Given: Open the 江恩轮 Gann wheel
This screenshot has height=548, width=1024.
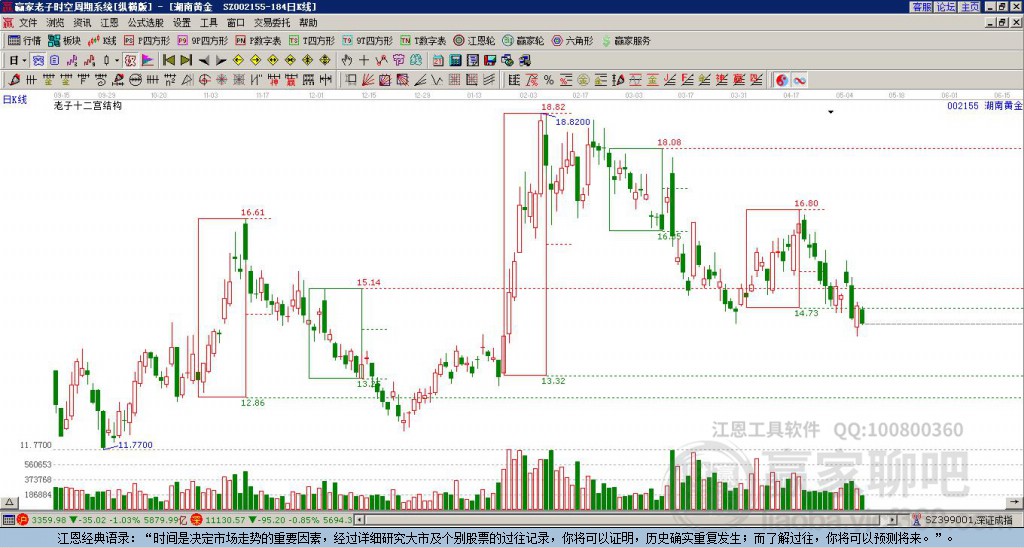Looking at the screenshot, I should [x=474, y=40].
